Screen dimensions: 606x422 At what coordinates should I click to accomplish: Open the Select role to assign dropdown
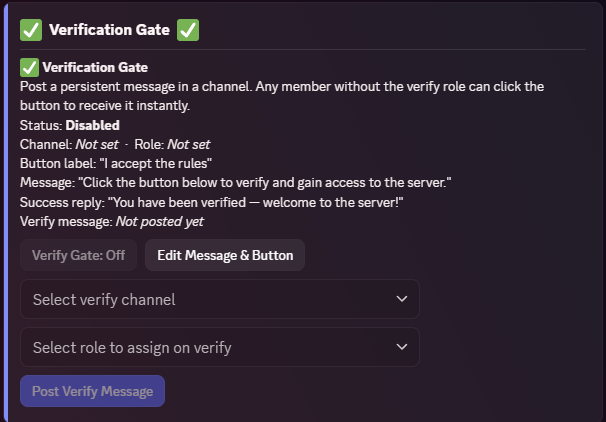pyautogui.click(x=220, y=347)
